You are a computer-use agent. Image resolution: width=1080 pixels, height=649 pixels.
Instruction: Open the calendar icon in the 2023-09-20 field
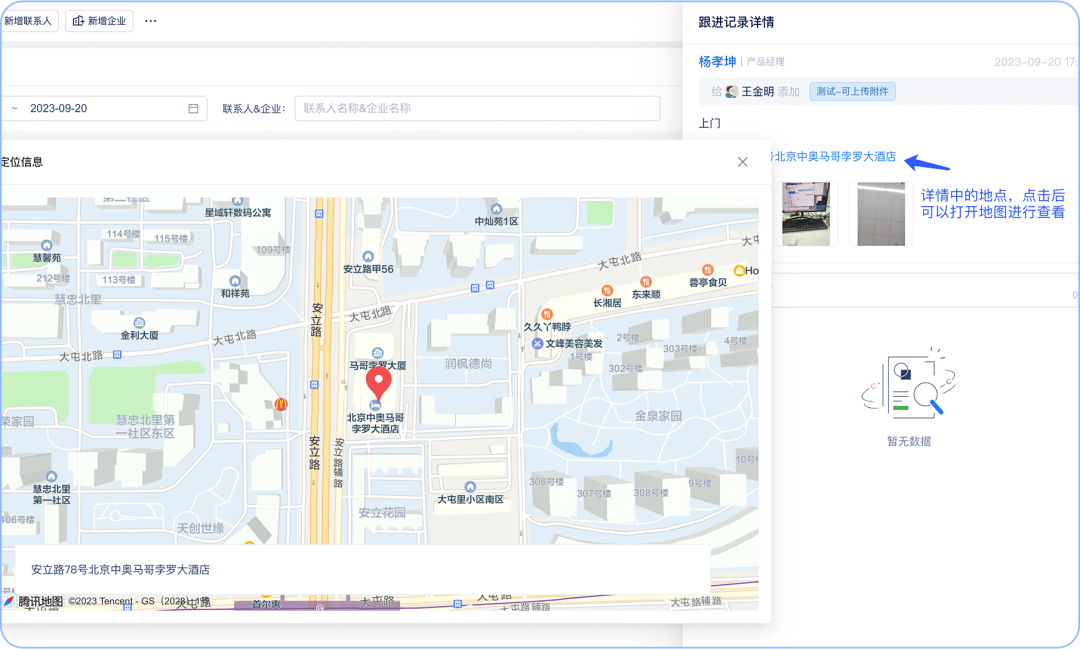tap(194, 108)
